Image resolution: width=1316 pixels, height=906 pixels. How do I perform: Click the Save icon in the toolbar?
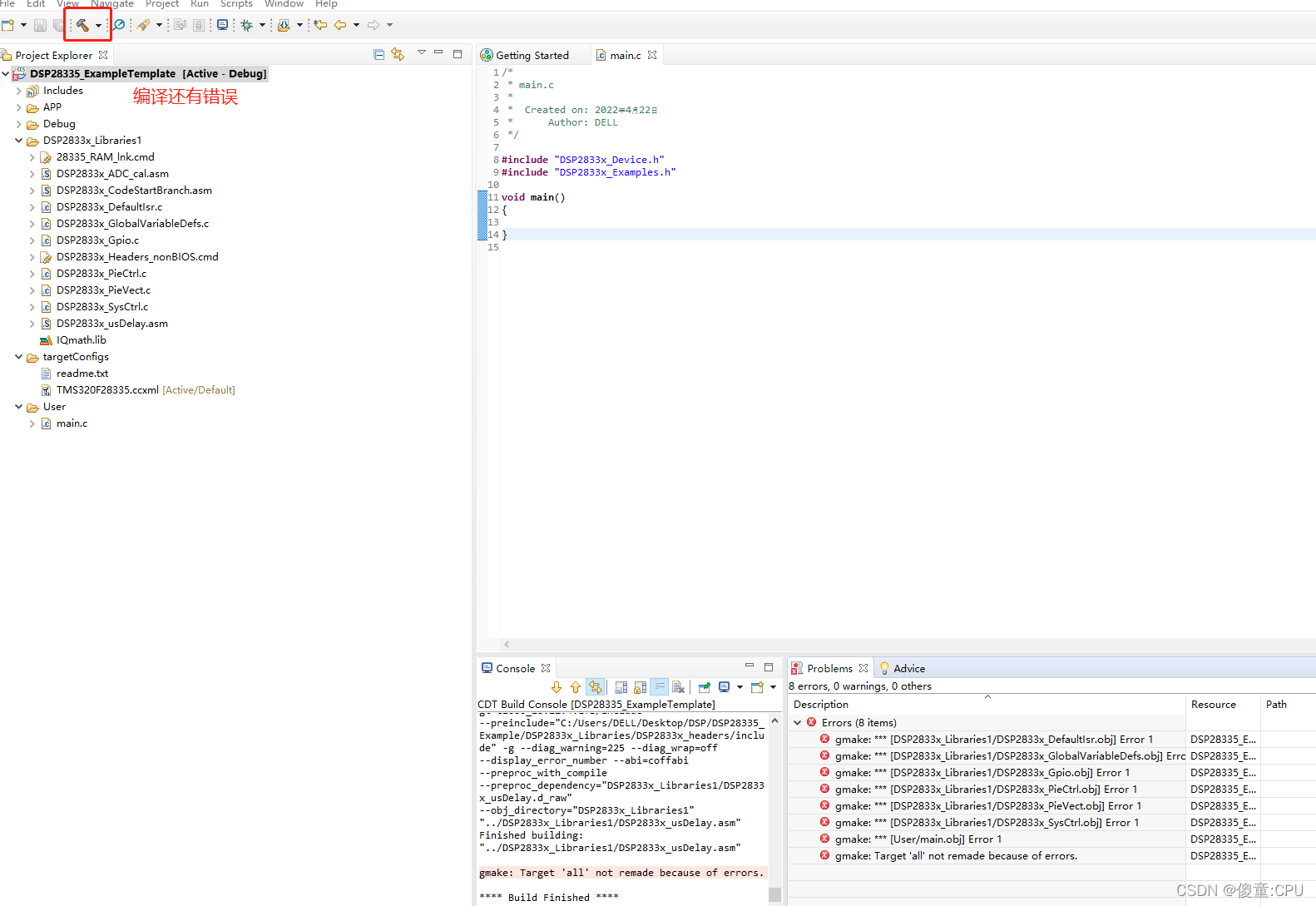[40, 25]
